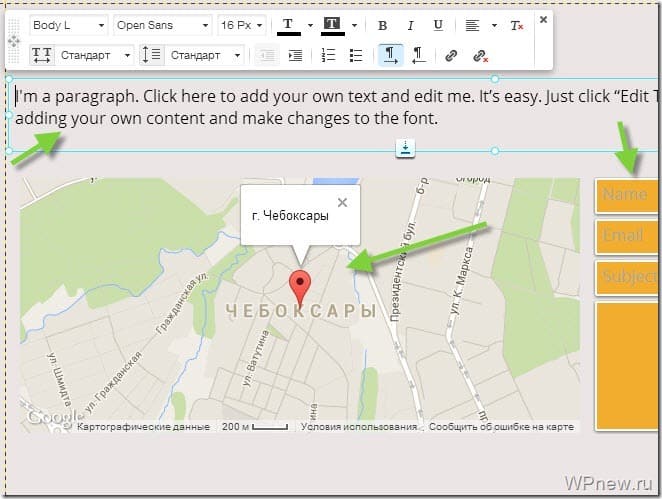
Task: Click the push-down handle below text box
Action: pos(405,148)
